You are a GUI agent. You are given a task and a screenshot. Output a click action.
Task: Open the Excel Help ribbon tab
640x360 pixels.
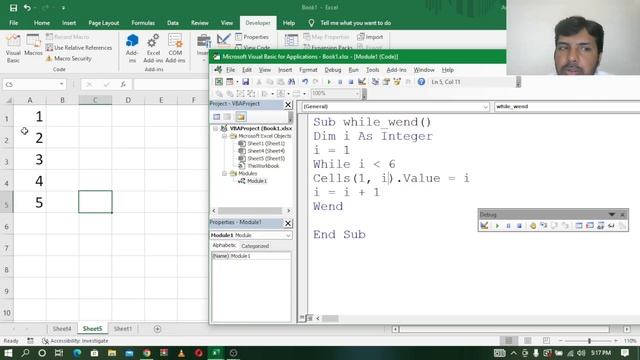289,23
